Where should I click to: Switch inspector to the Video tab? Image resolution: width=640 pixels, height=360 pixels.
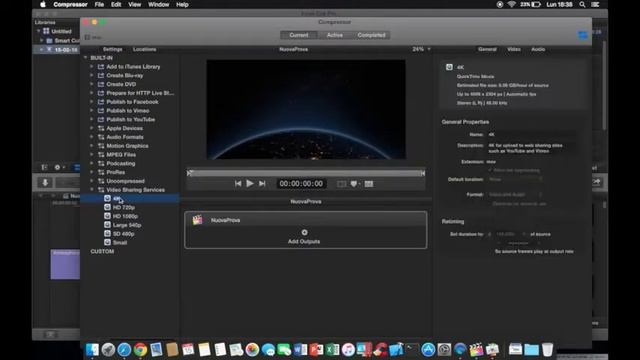(x=513, y=49)
